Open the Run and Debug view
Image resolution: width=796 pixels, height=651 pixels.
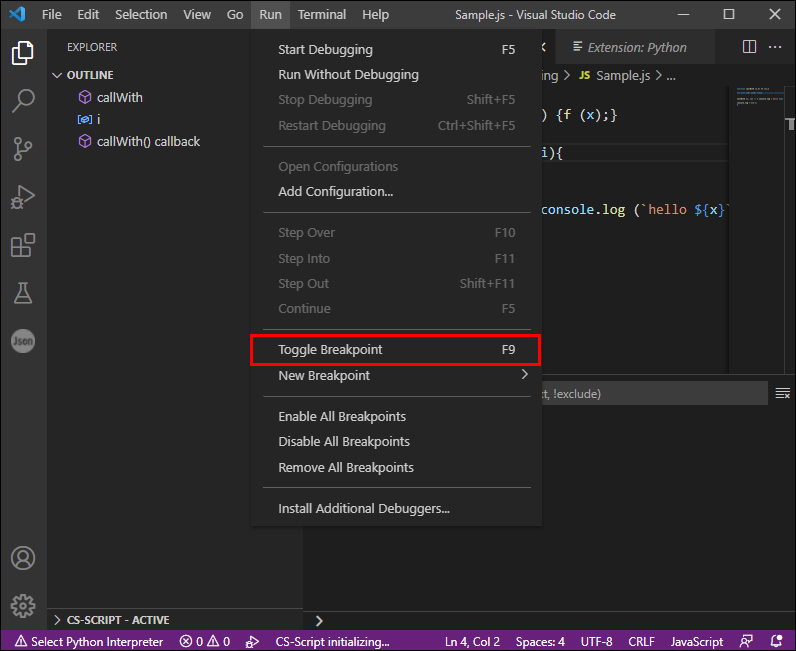point(23,197)
